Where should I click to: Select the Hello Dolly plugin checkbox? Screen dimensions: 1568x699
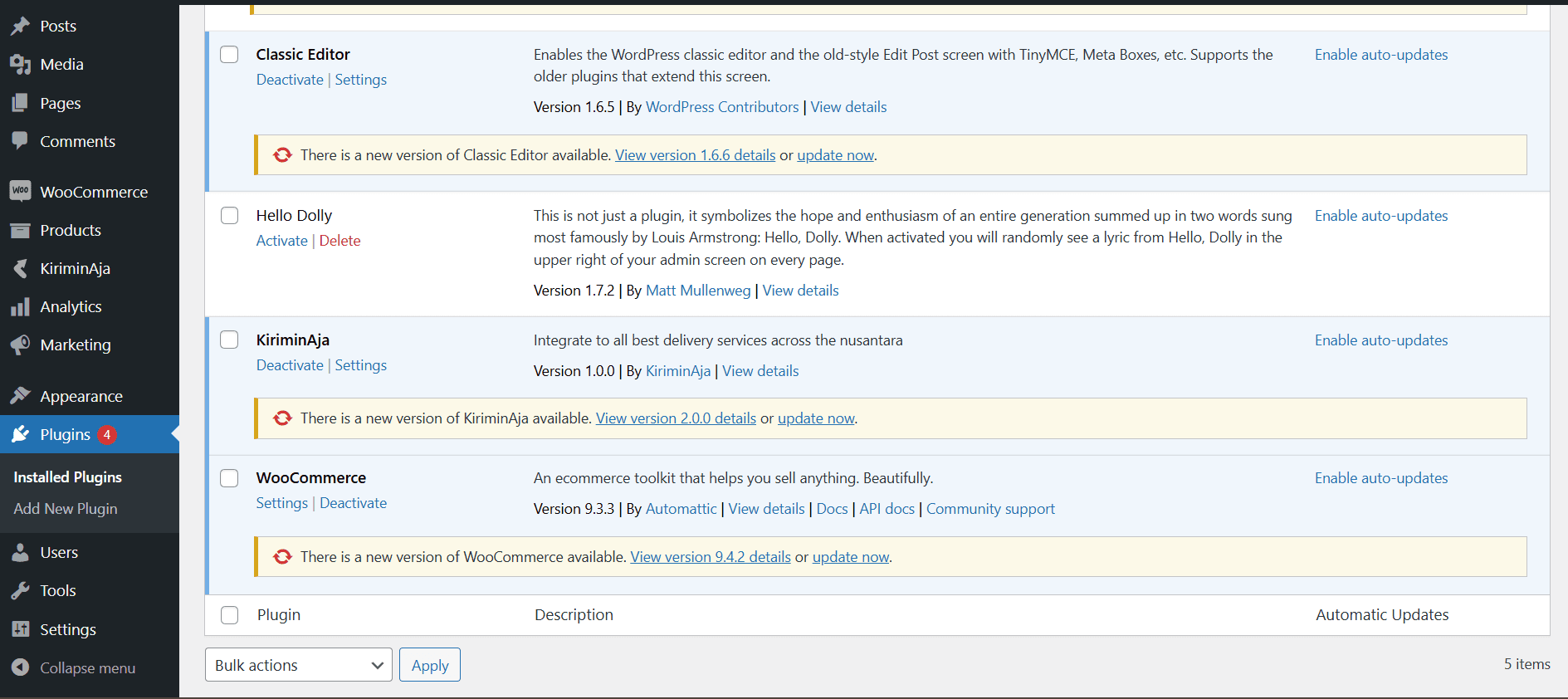(229, 216)
